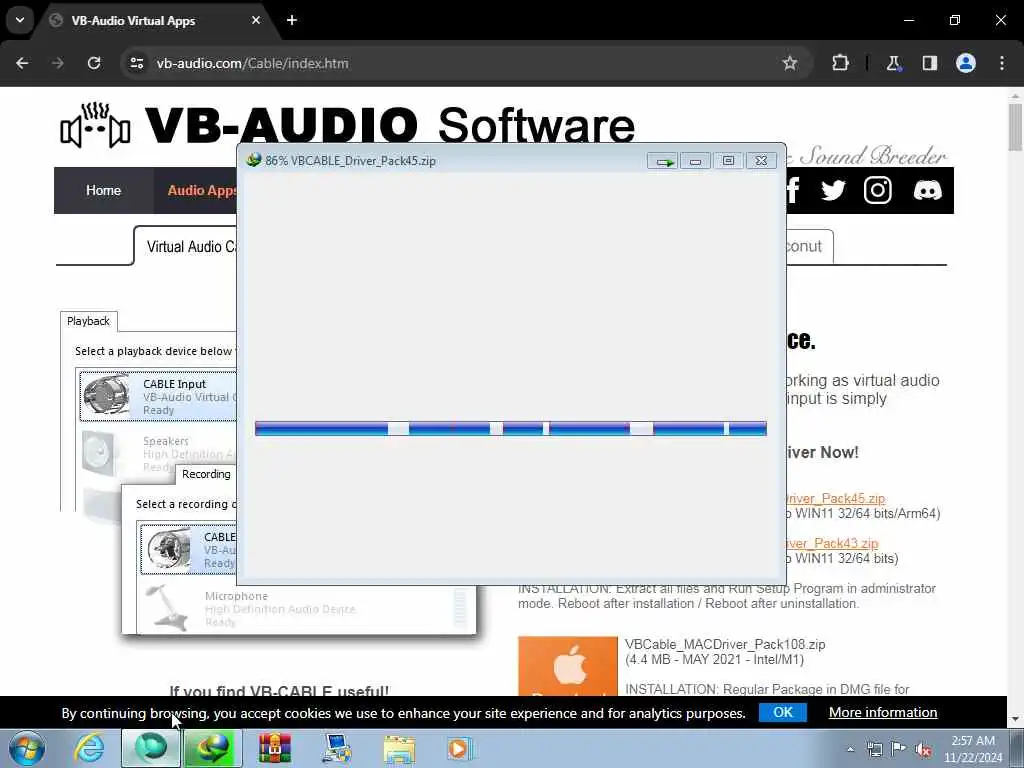Viewport: 1024px width, 768px height.
Task: Switch to Internet Download Manager taskbar icon
Action: (x=213, y=748)
